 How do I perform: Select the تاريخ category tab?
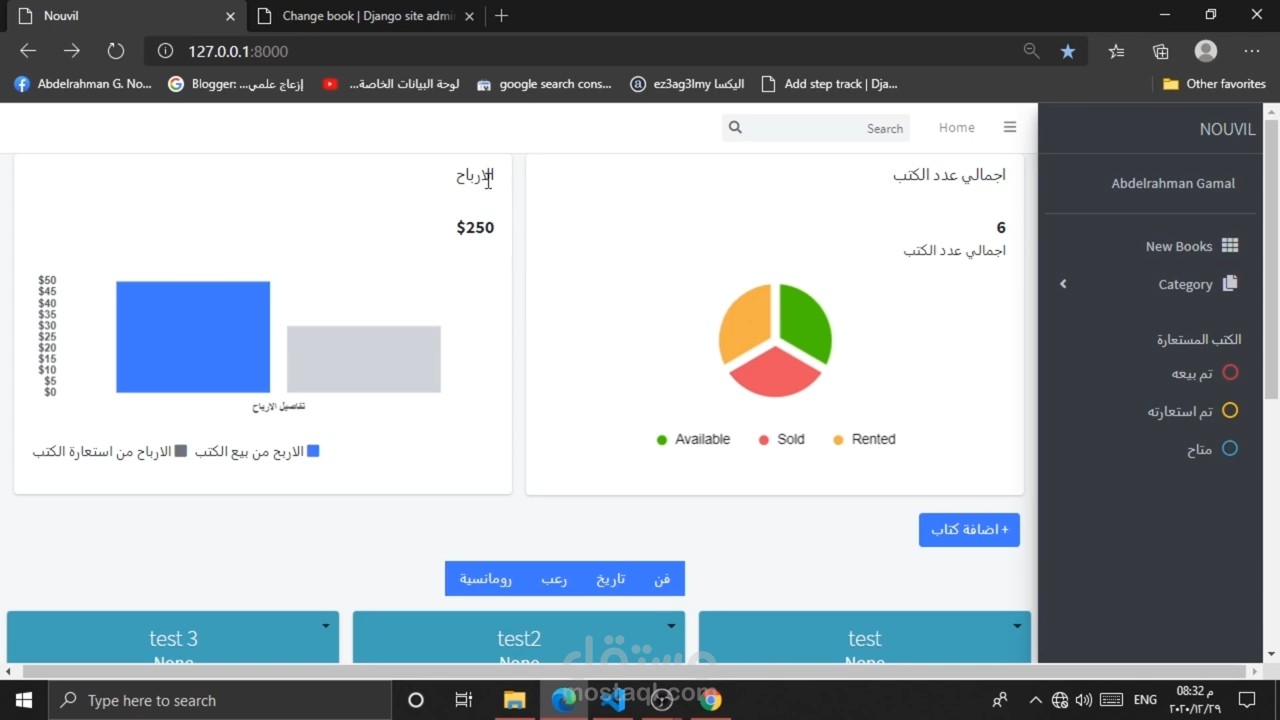(611, 579)
